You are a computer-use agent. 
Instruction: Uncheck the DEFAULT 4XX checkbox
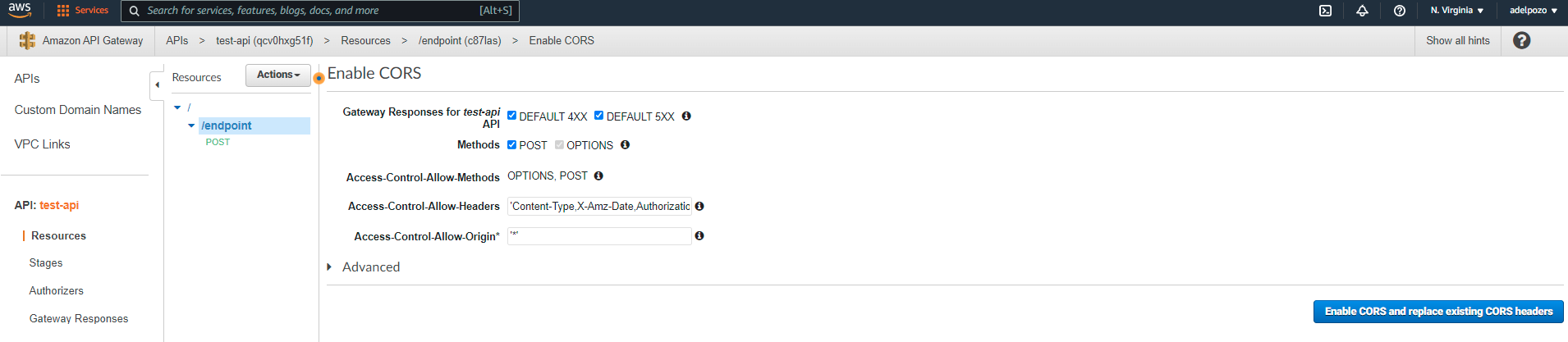tap(512, 116)
